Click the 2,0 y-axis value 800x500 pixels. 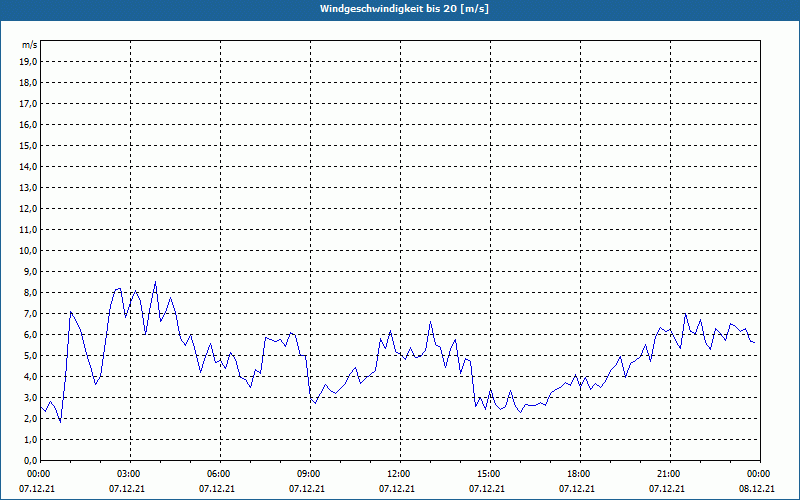tap(31, 419)
